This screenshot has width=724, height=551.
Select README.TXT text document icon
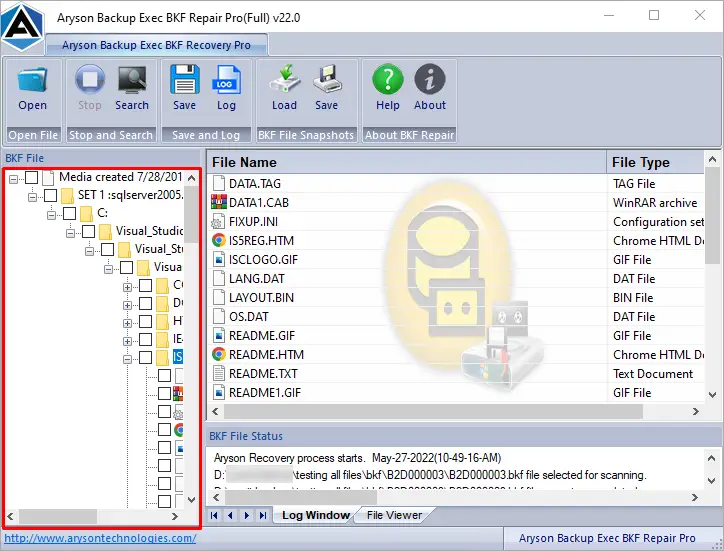coord(218,373)
